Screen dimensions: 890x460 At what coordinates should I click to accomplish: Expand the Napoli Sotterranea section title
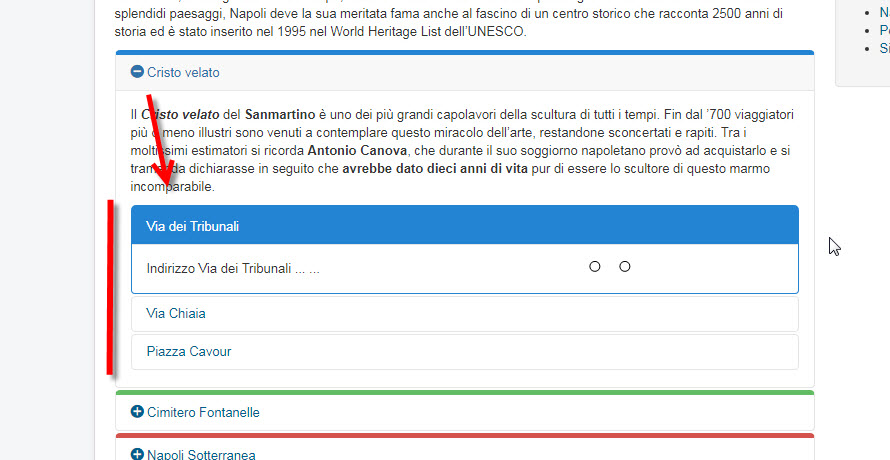click(x=201, y=455)
